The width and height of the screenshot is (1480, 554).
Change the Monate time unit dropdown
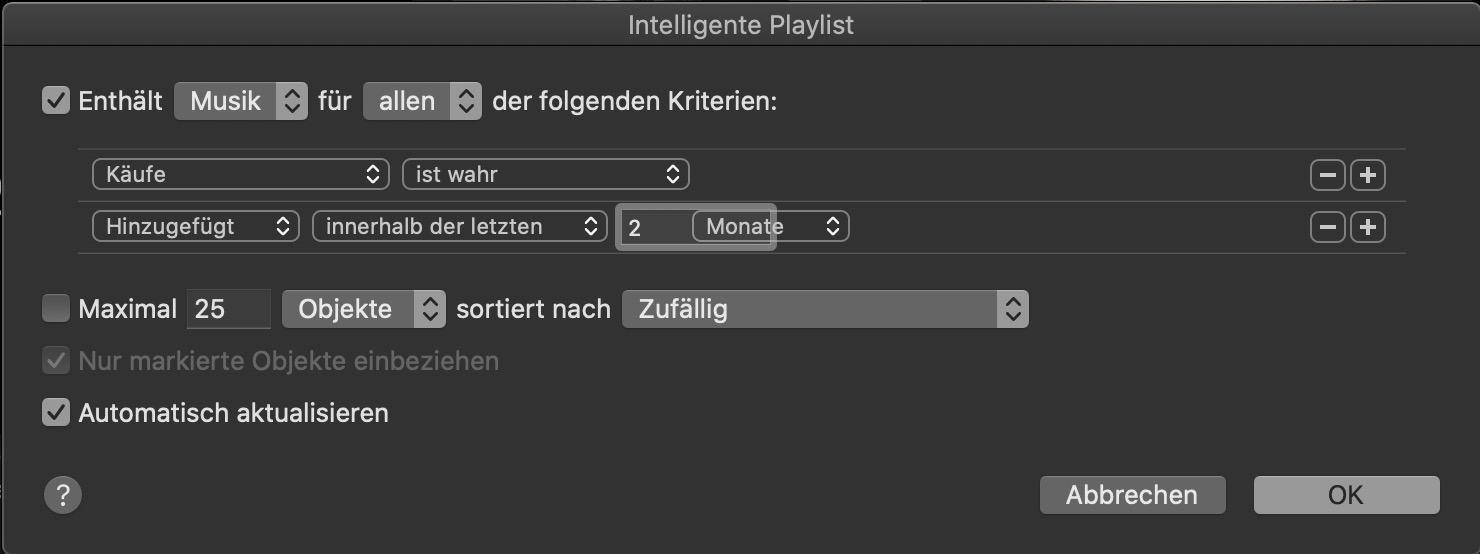[771, 227]
